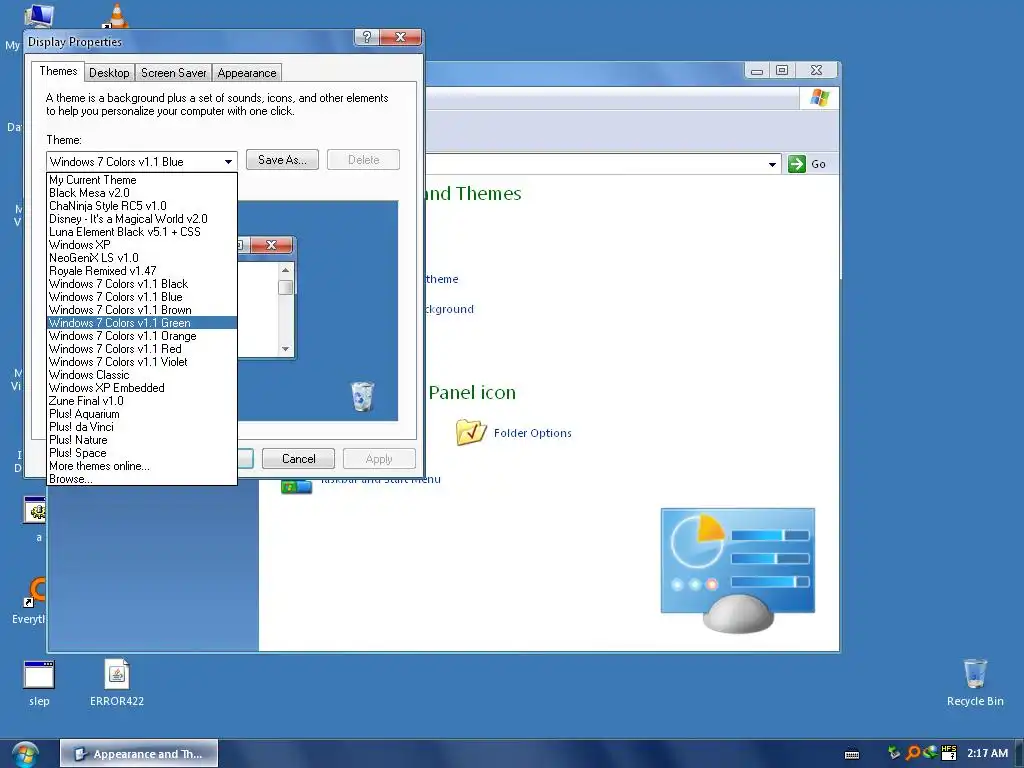Image resolution: width=1024 pixels, height=768 pixels.
Task: Select the Windows XP theme entry
Action: click(142, 245)
